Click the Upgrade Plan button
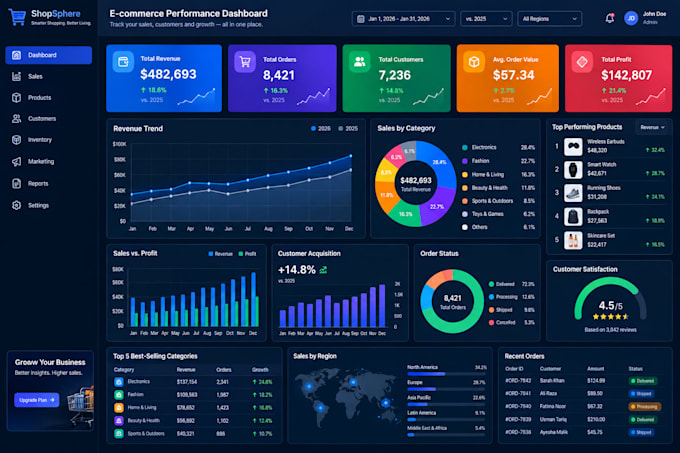Viewport: 680px width, 453px height. coord(36,400)
